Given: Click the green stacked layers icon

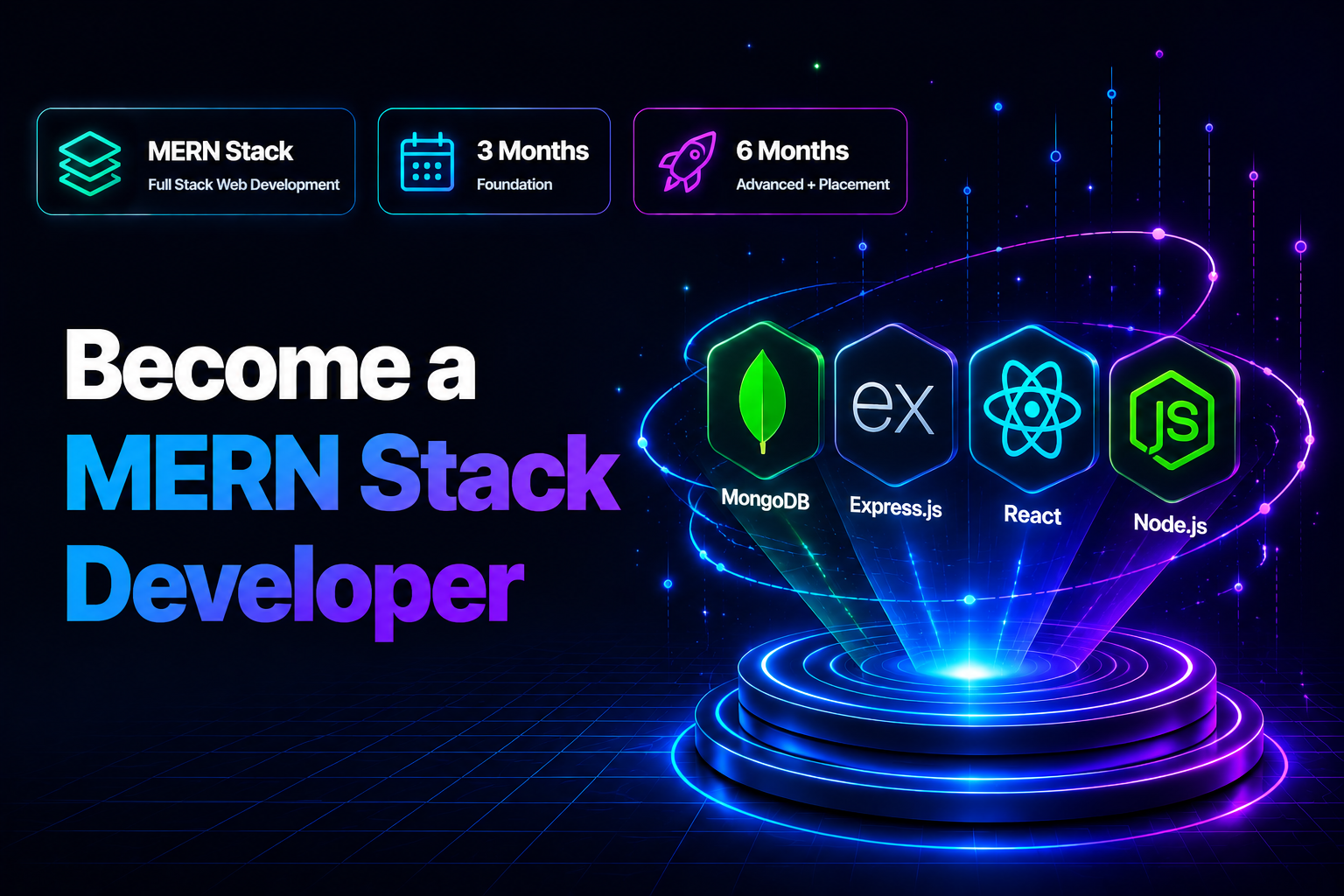Looking at the screenshot, I should click(90, 163).
